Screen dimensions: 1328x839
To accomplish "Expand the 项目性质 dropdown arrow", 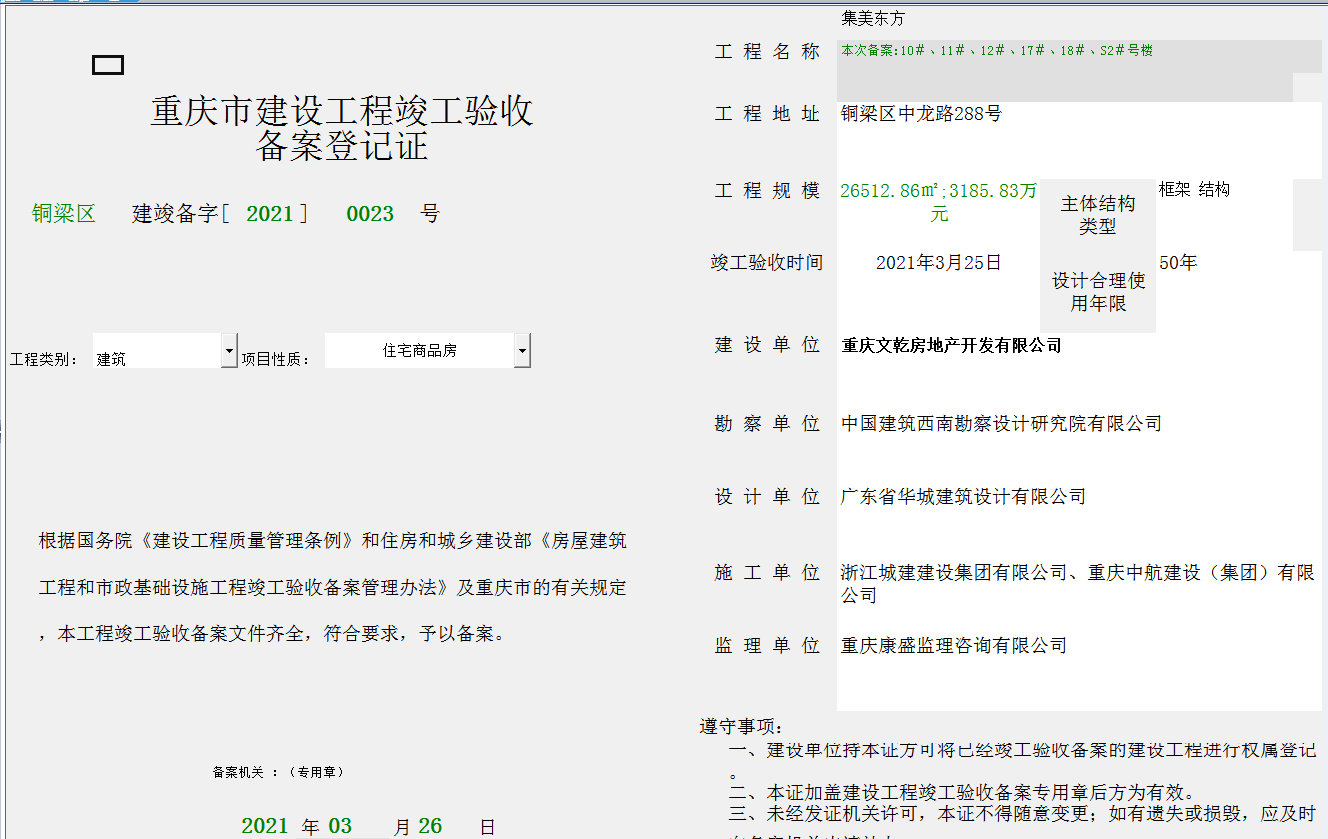I will coord(522,351).
